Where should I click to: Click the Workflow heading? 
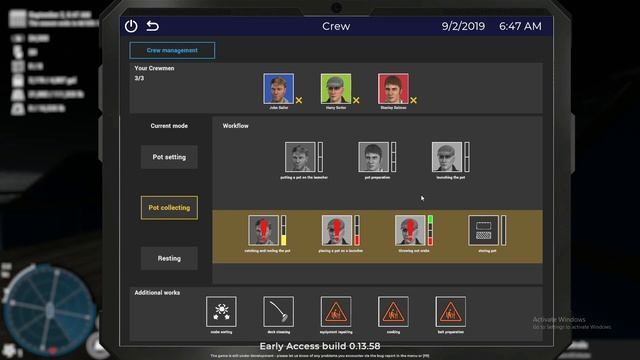click(x=236, y=126)
